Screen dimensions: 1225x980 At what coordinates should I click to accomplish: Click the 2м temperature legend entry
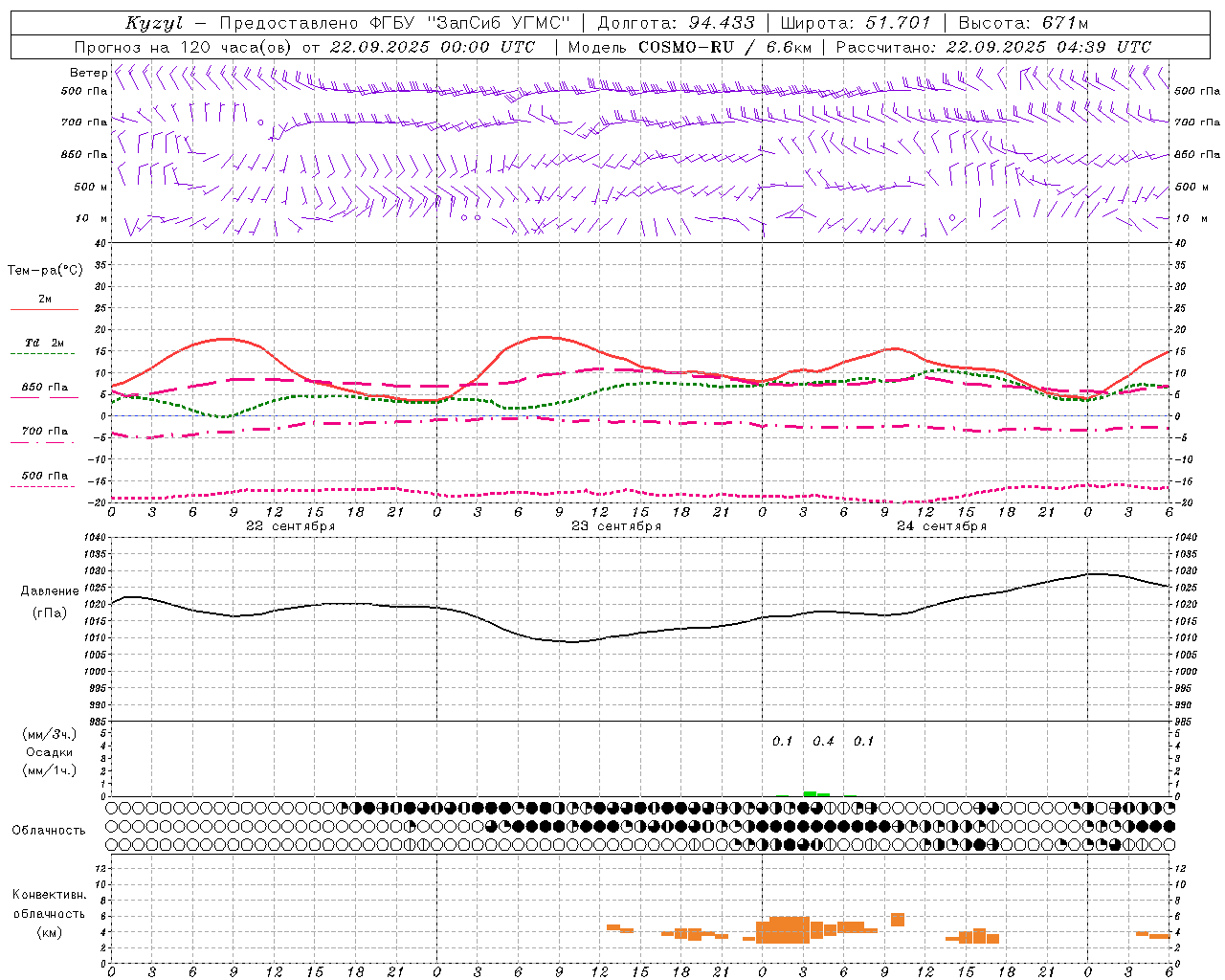click(45, 299)
